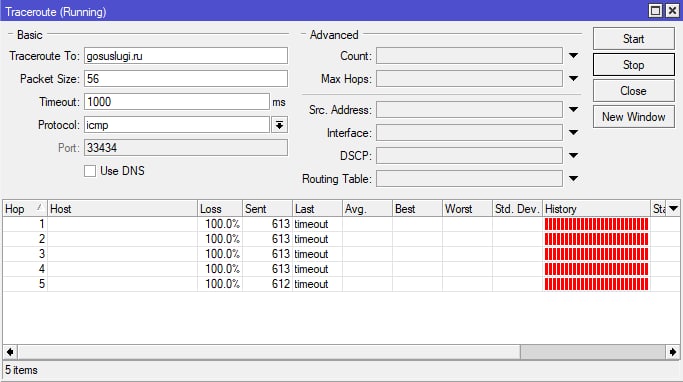Sort the table by Hop column header
Image resolution: width=683 pixels, height=382 pixels.
tap(24, 209)
